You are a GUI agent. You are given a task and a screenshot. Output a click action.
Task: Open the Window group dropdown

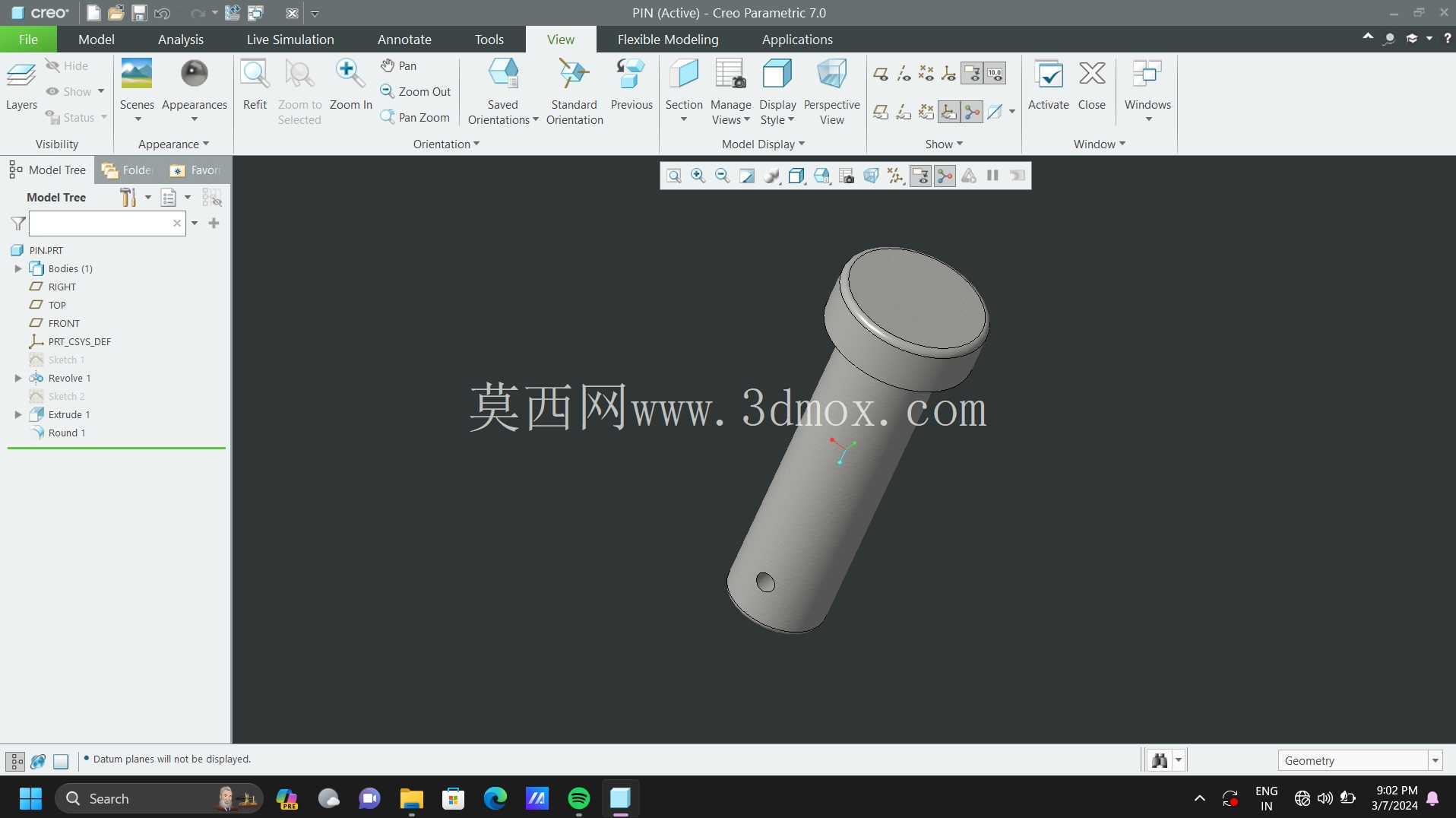tap(1099, 144)
